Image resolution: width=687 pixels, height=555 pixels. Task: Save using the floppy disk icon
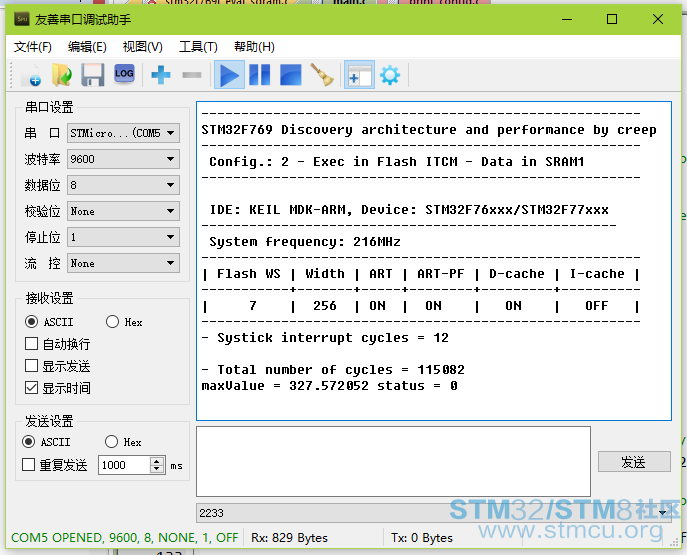(93, 75)
